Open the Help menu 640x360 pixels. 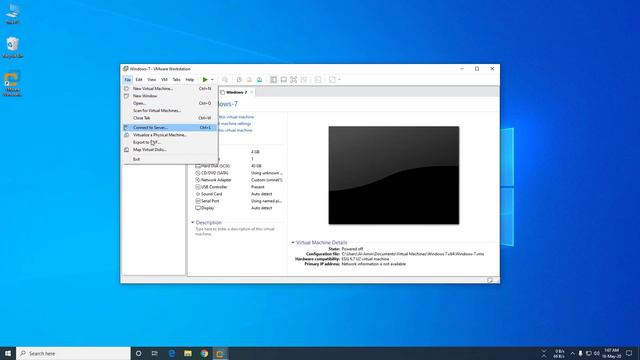tap(190, 80)
